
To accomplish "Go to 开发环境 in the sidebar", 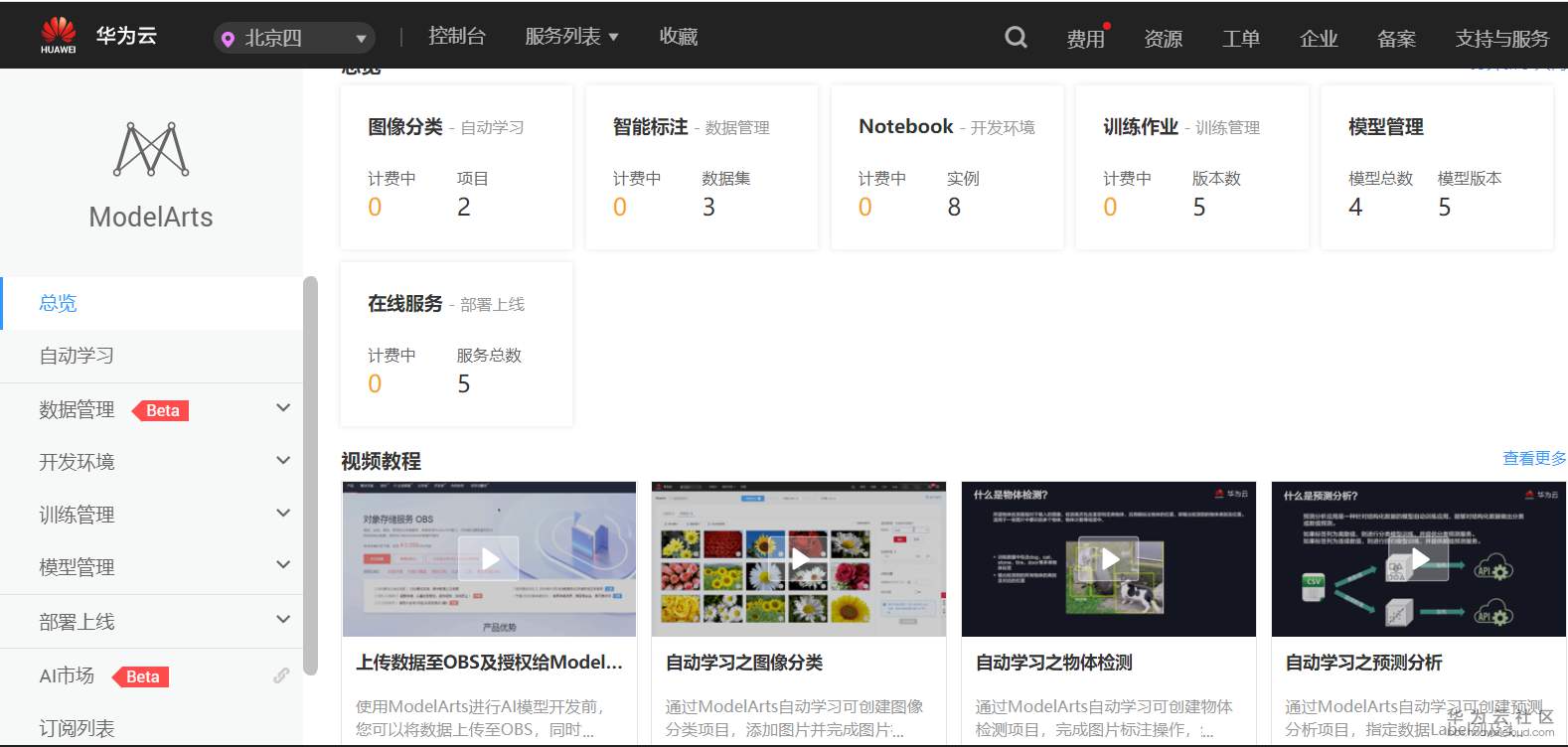I will point(77,462).
